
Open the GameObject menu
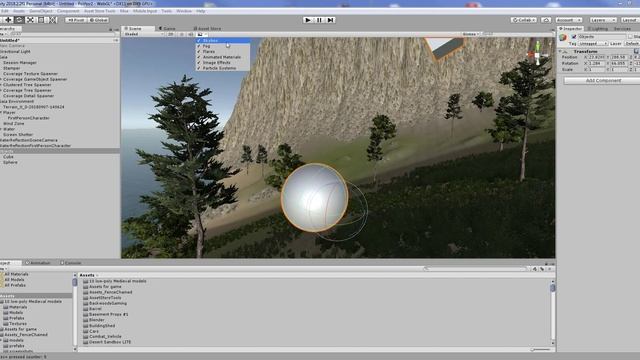[x=40, y=11]
